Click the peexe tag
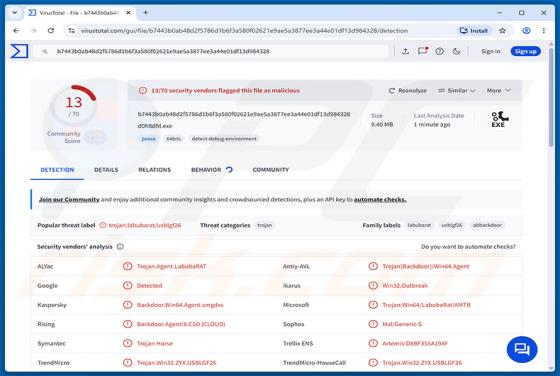Screen dimensions: 560x376 [x=149, y=139]
